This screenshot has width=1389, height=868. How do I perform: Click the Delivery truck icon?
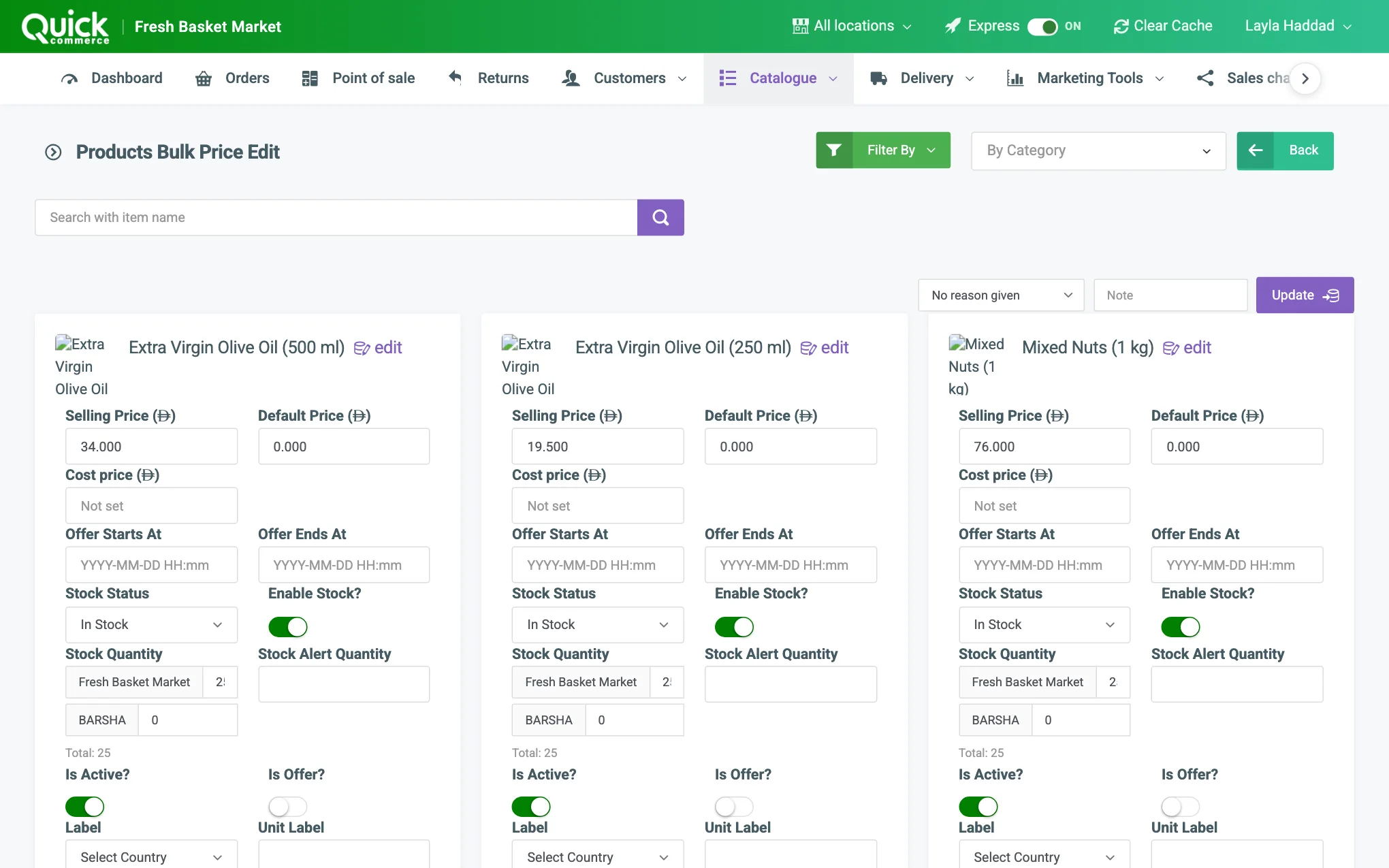point(878,78)
